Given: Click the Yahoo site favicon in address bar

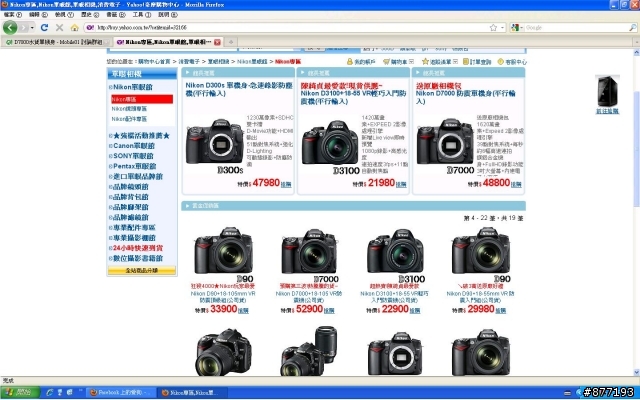Looking at the screenshot, I should click(90, 27).
